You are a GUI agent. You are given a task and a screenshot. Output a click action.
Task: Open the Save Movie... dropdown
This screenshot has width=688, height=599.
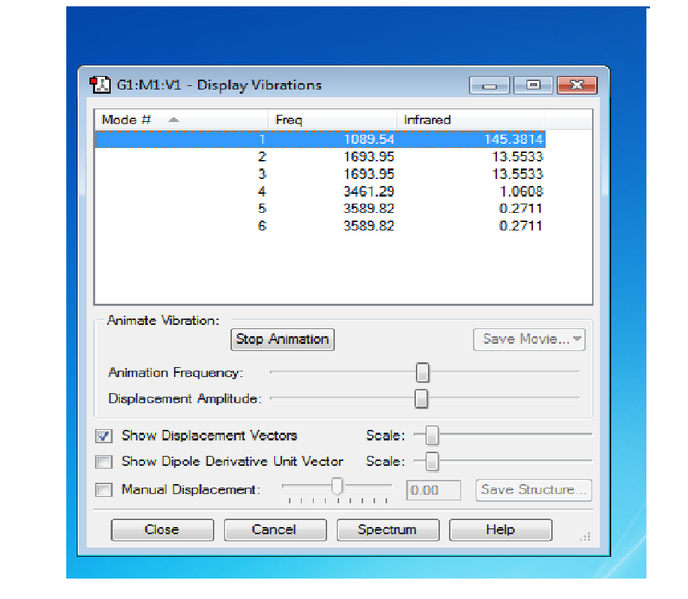click(x=529, y=339)
